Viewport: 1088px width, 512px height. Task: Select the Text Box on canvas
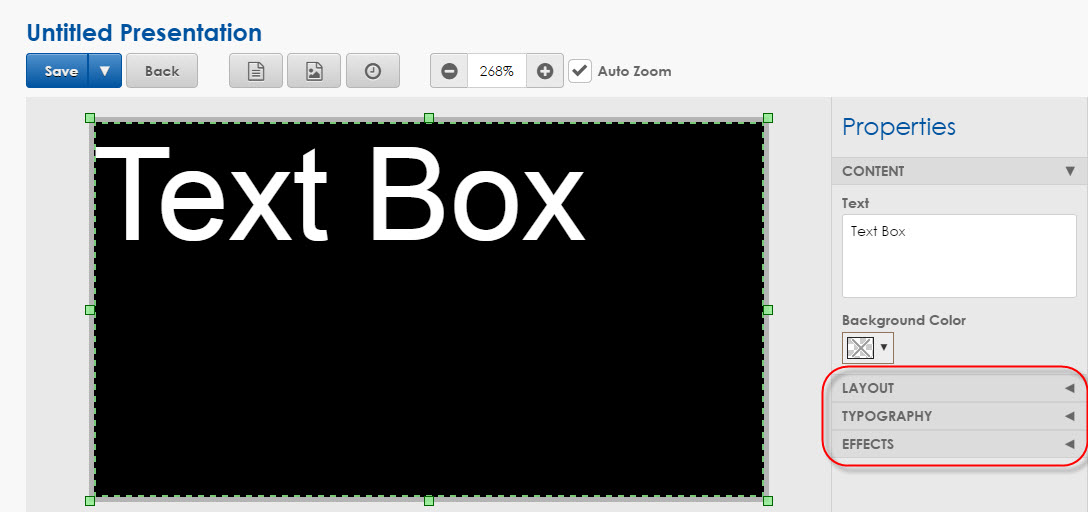[429, 309]
